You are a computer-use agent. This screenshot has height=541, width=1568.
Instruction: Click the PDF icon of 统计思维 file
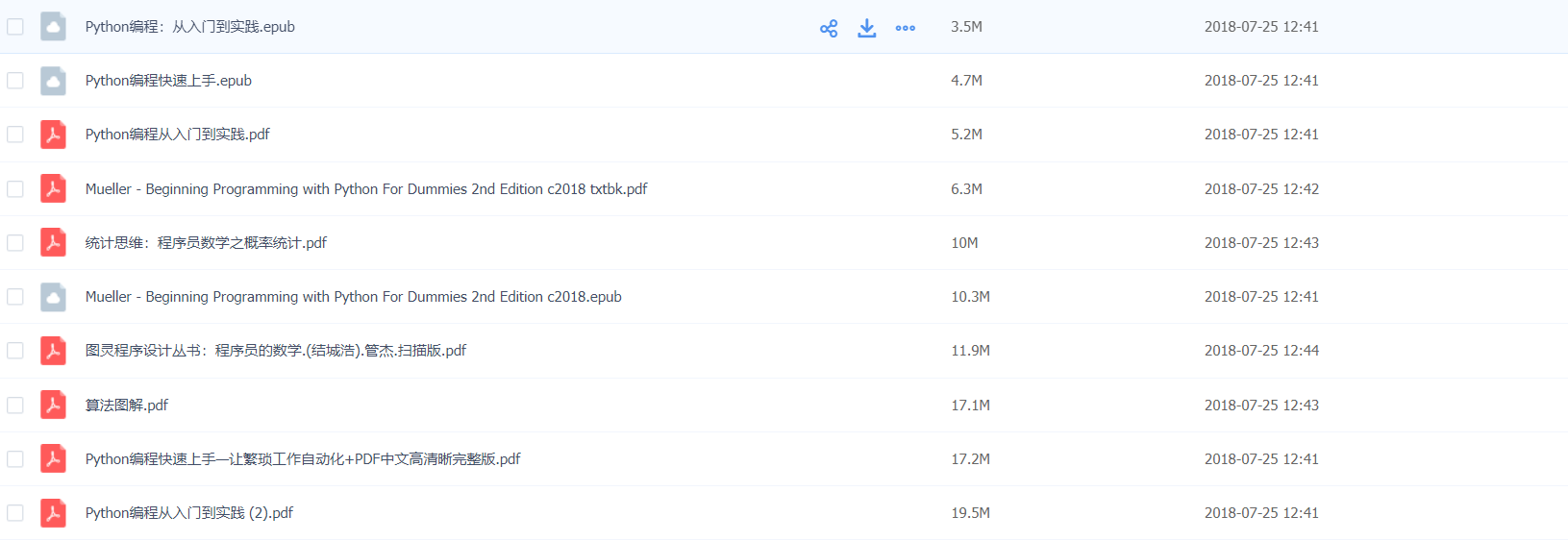click(54, 242)
